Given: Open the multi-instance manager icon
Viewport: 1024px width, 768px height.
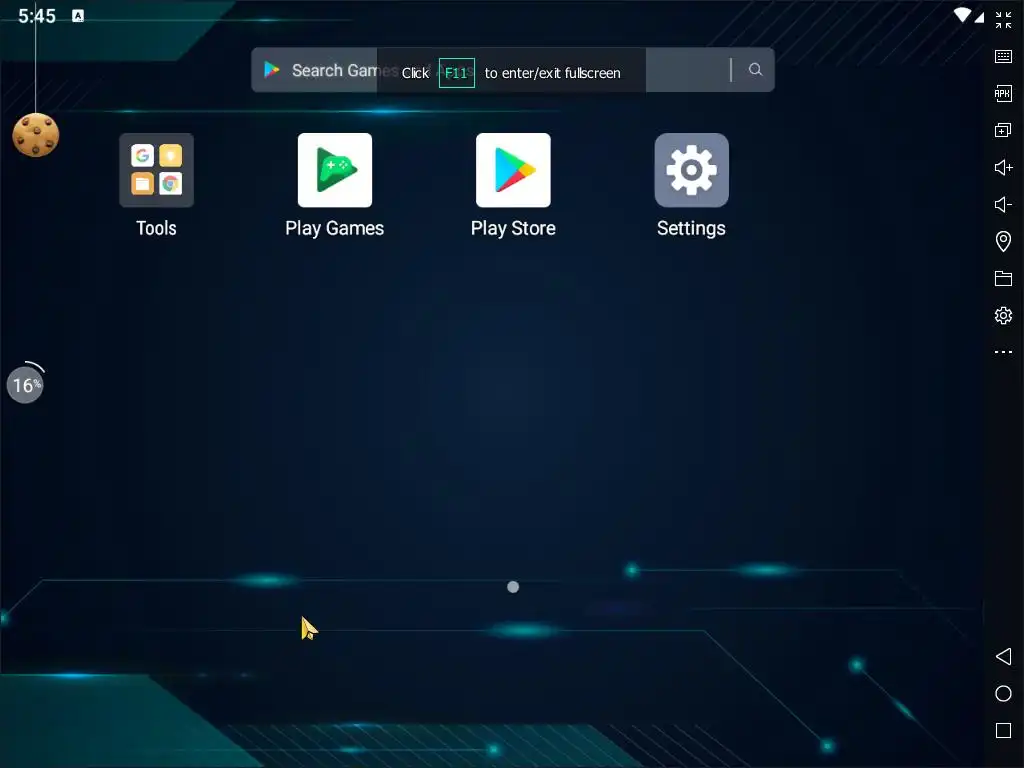Looking at the screenshot, I should tap(1003, 131).
